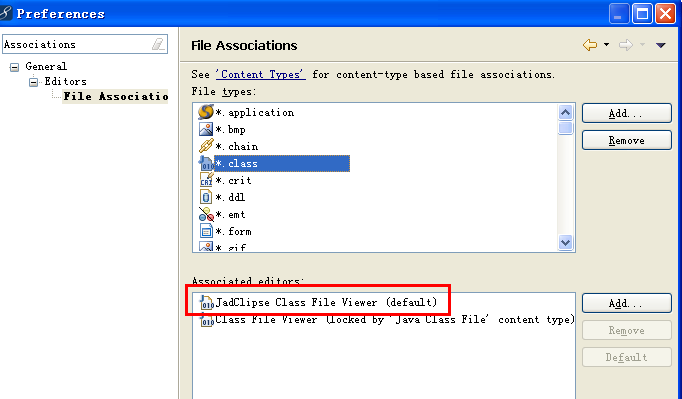Open the back history dropdown arrow
The width and height of the screenshot is (682, 399).
606,45
